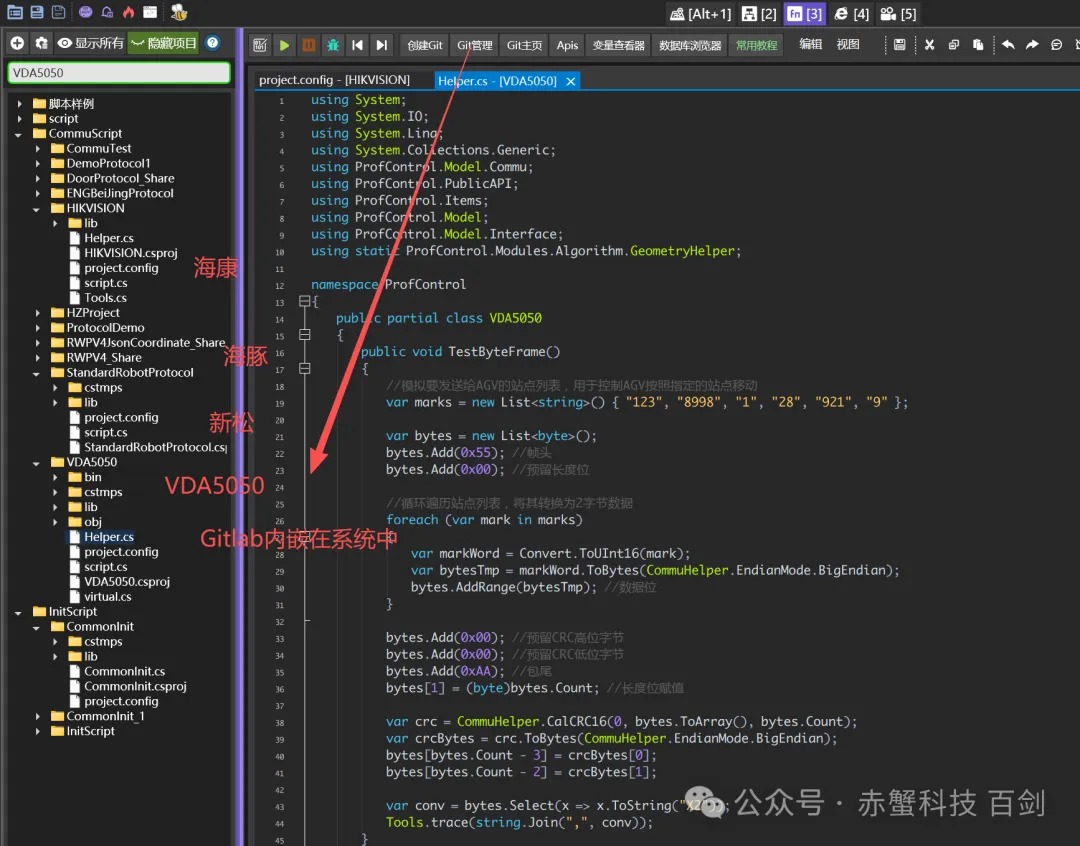This screenshot has height=846, width=1080.
Task: Click the bee icon in top toolbar
Action: (179, 13)
